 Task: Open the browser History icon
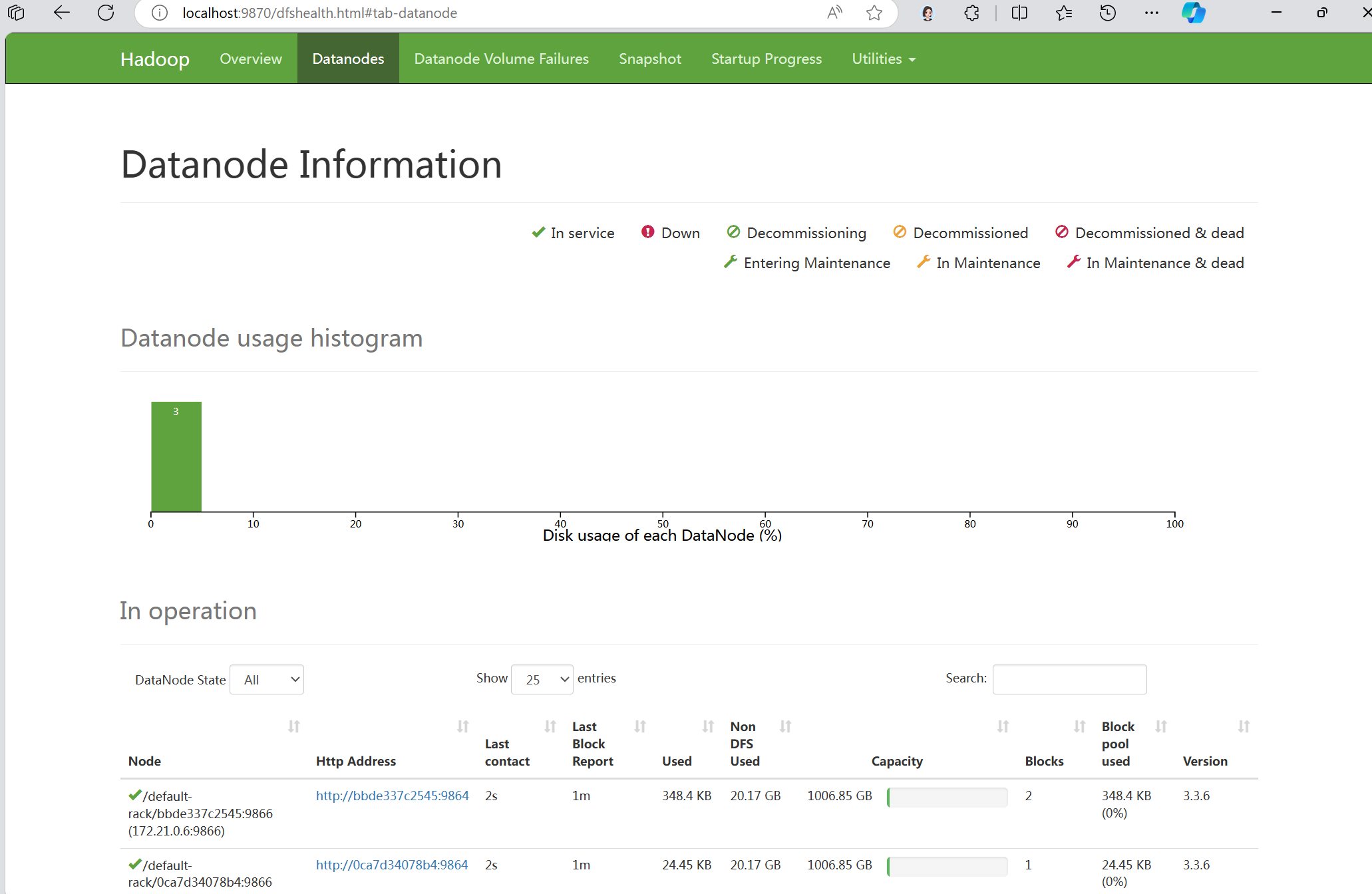[x=1108, y=13]
